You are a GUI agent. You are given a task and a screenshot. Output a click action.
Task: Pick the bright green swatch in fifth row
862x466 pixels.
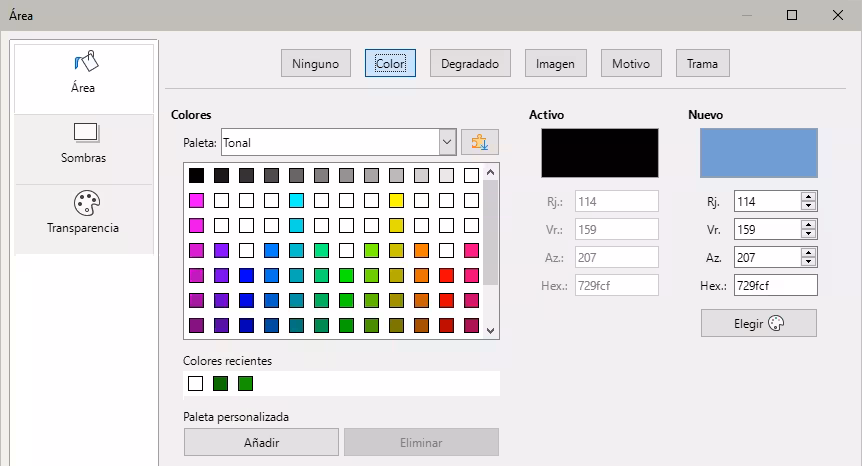click(346, 275)
